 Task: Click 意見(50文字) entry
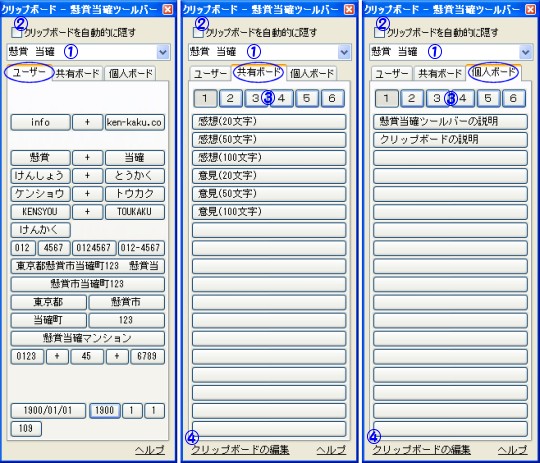269,194
